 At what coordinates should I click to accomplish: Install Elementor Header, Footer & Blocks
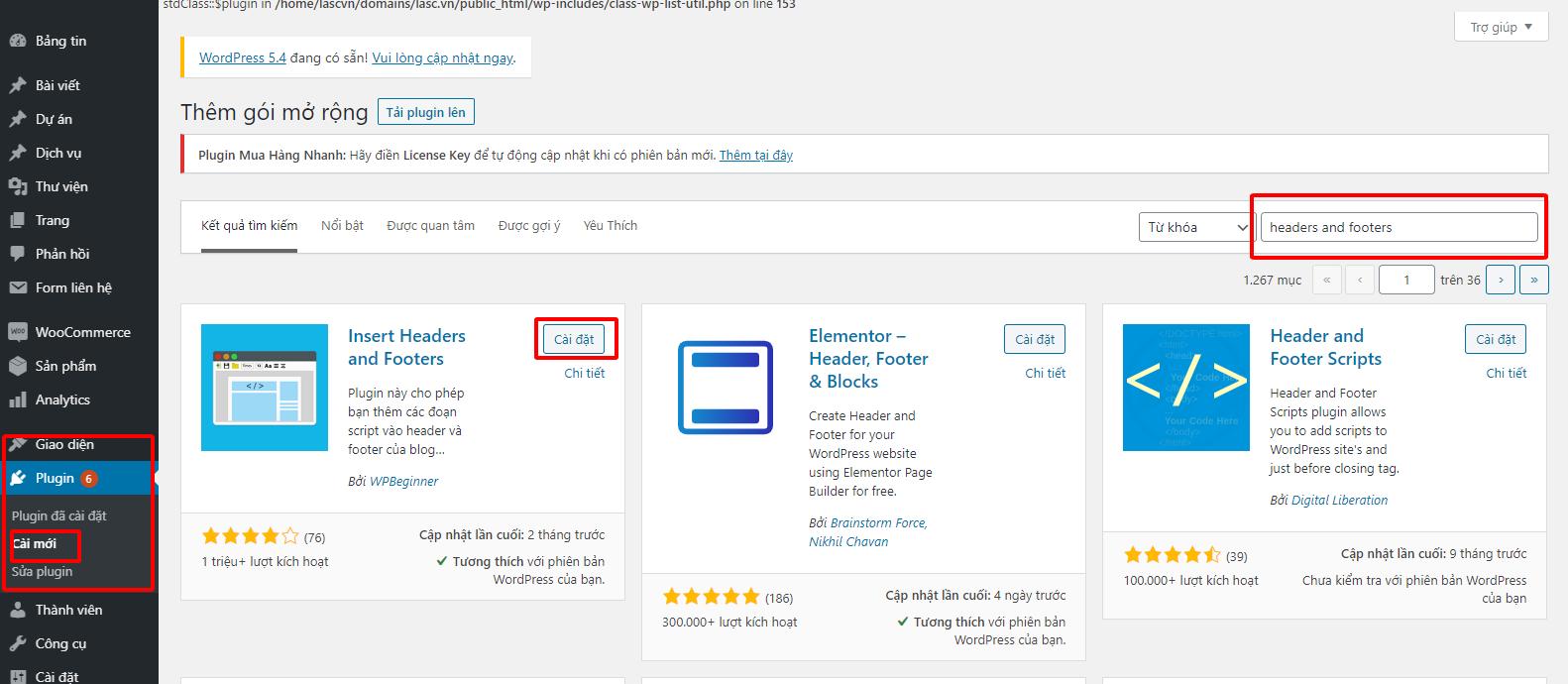[x=1035, y=339]
